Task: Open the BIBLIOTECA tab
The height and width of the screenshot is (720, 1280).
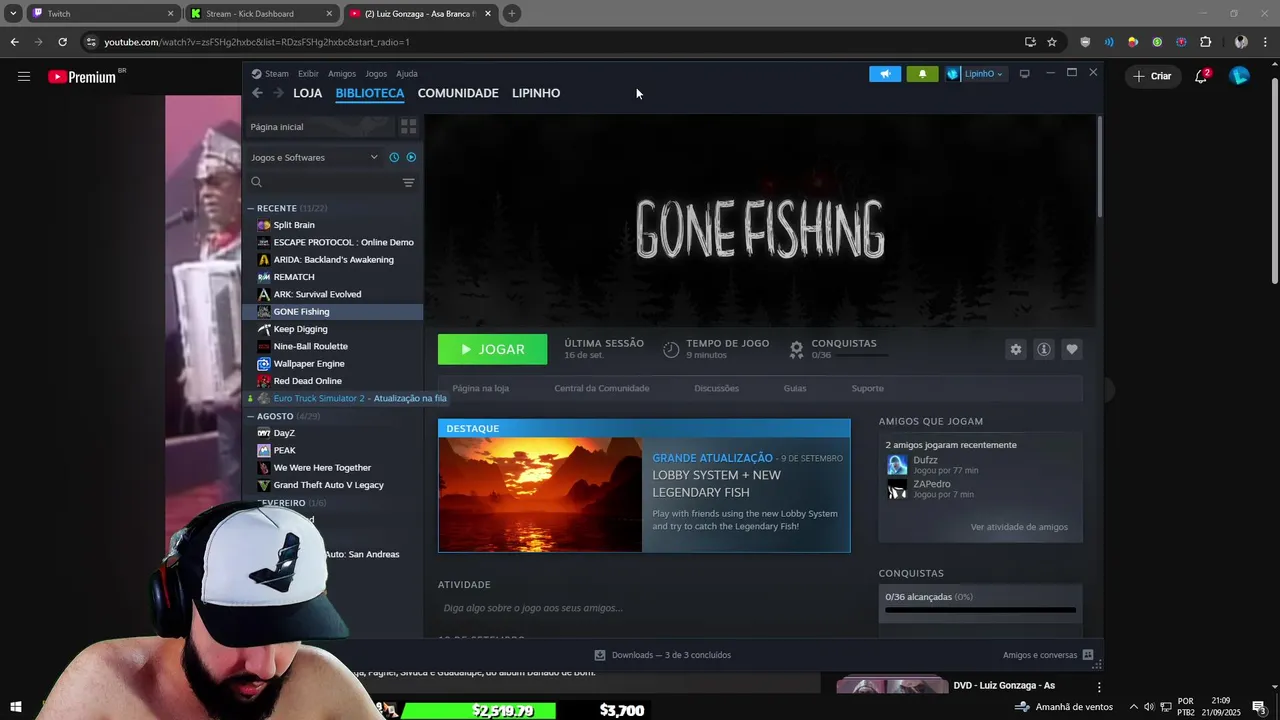Action: 370,93
